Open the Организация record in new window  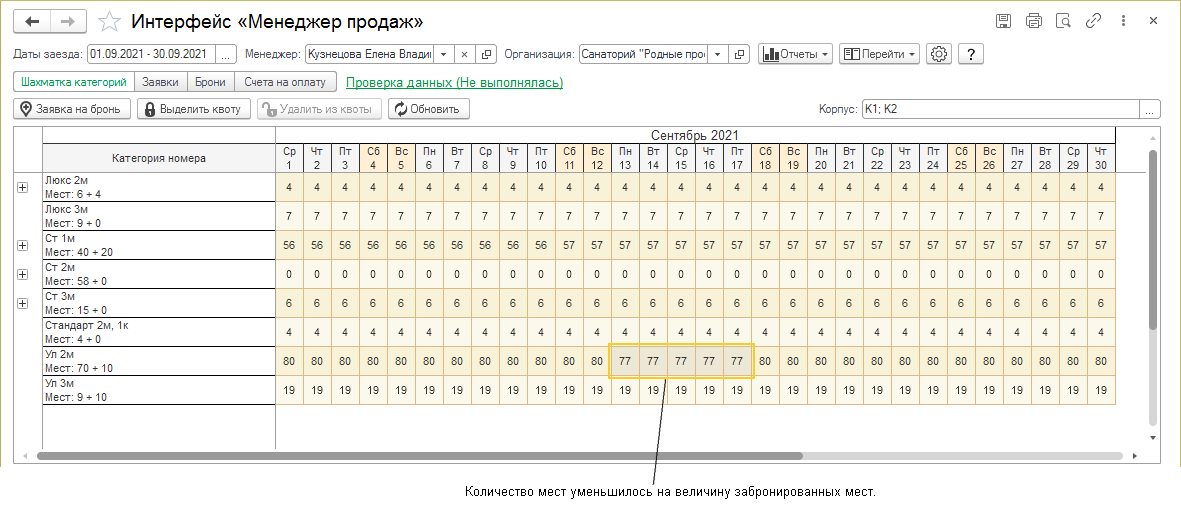pos(740,54)
